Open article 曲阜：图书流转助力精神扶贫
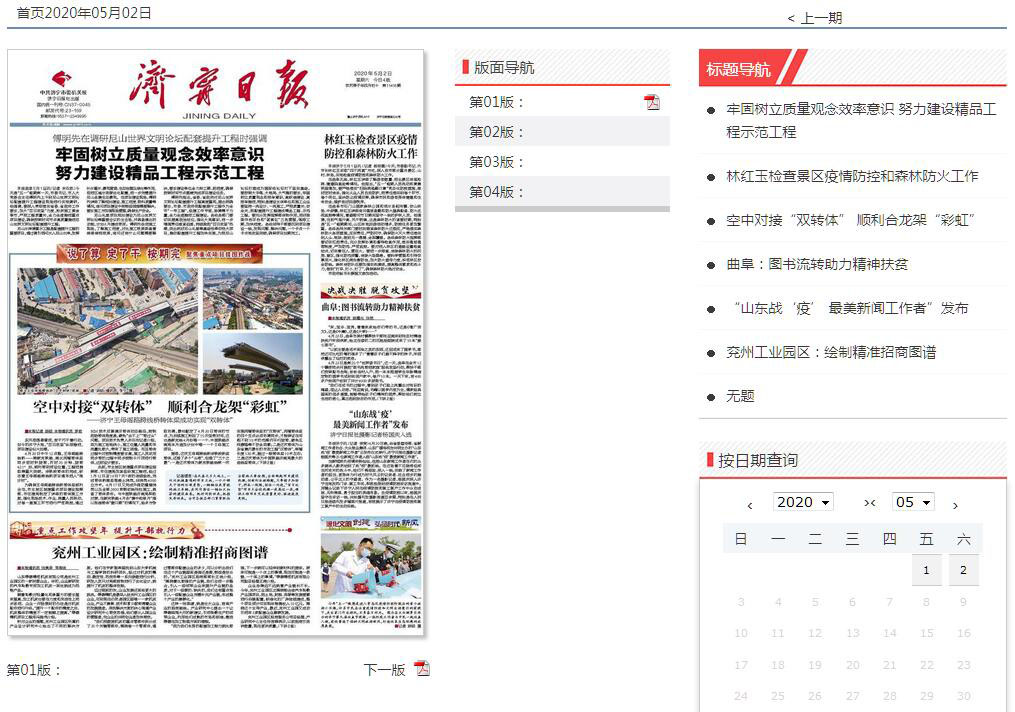Viewport: 1015px width, 712px height. [x=817, y=264]
